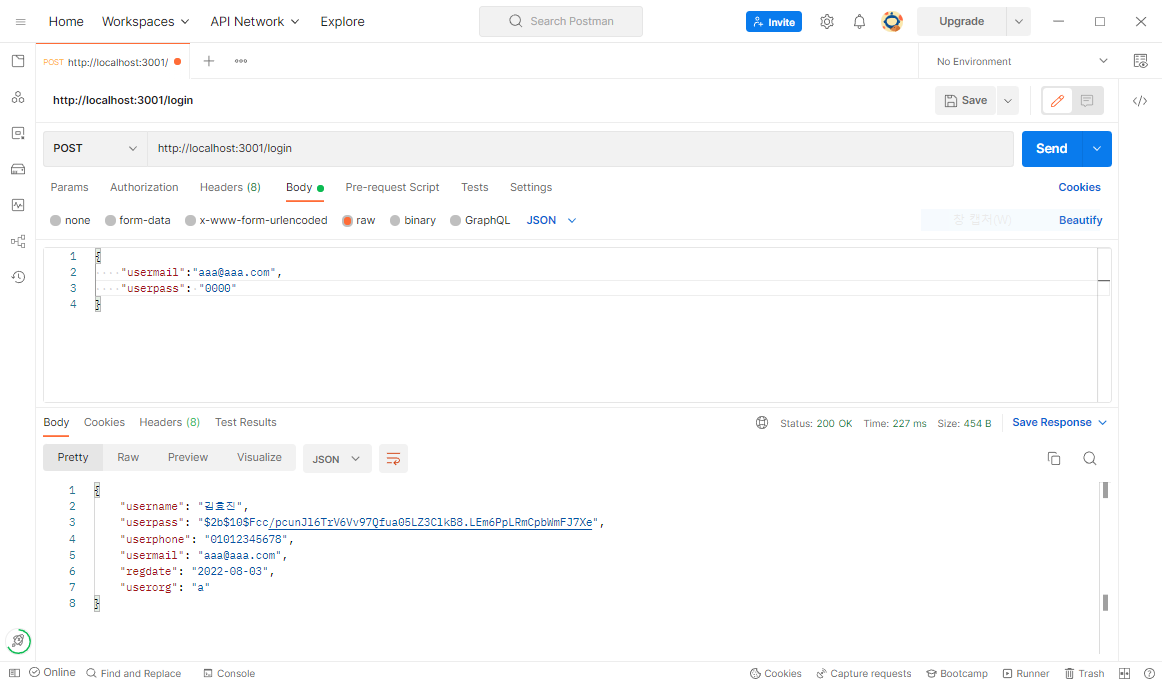Open two-pane layout toggle icon
The image size is (1162, 684).
click(x=1123, y=673)
